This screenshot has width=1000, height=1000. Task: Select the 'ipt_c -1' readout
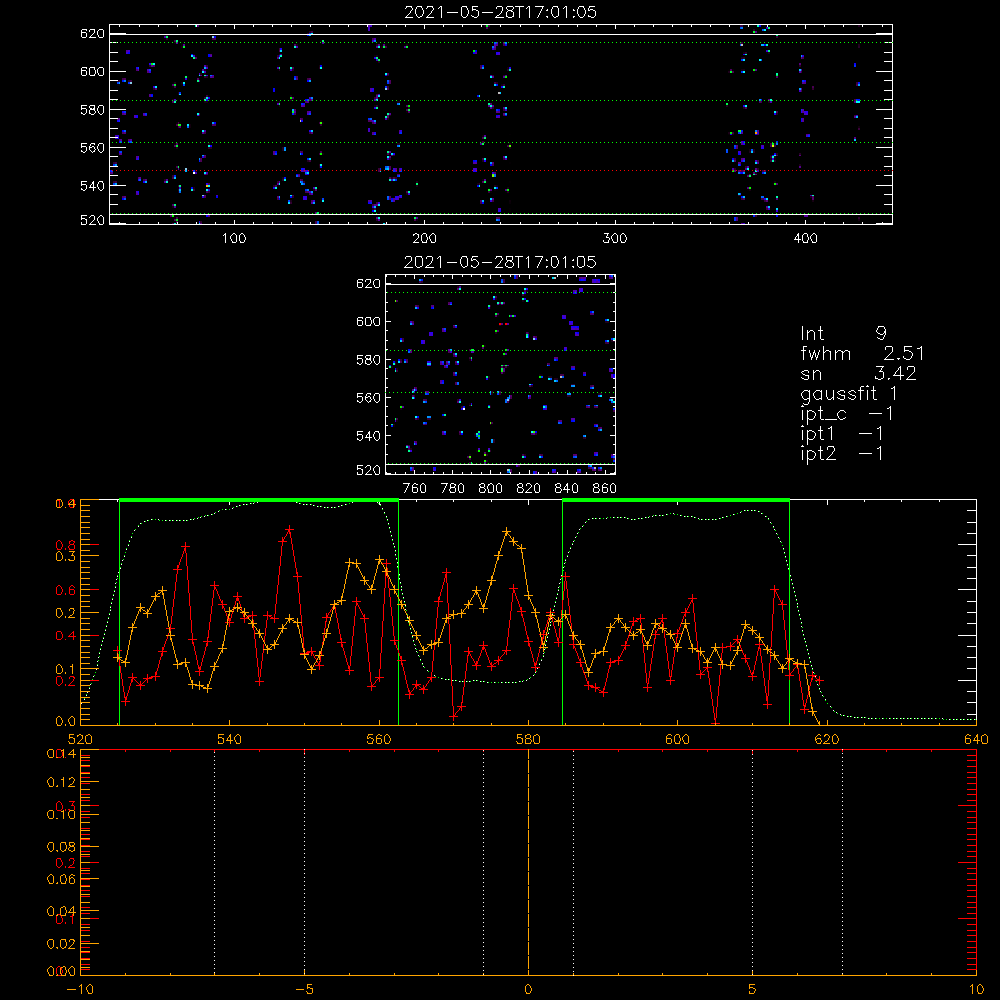click(847, 414)
